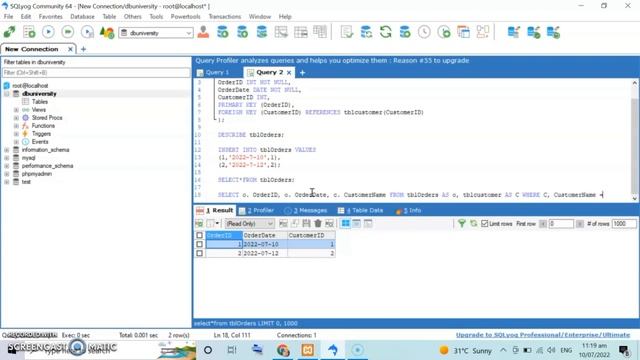Click the schema designer icon in toolbar

tap(483, 32)
